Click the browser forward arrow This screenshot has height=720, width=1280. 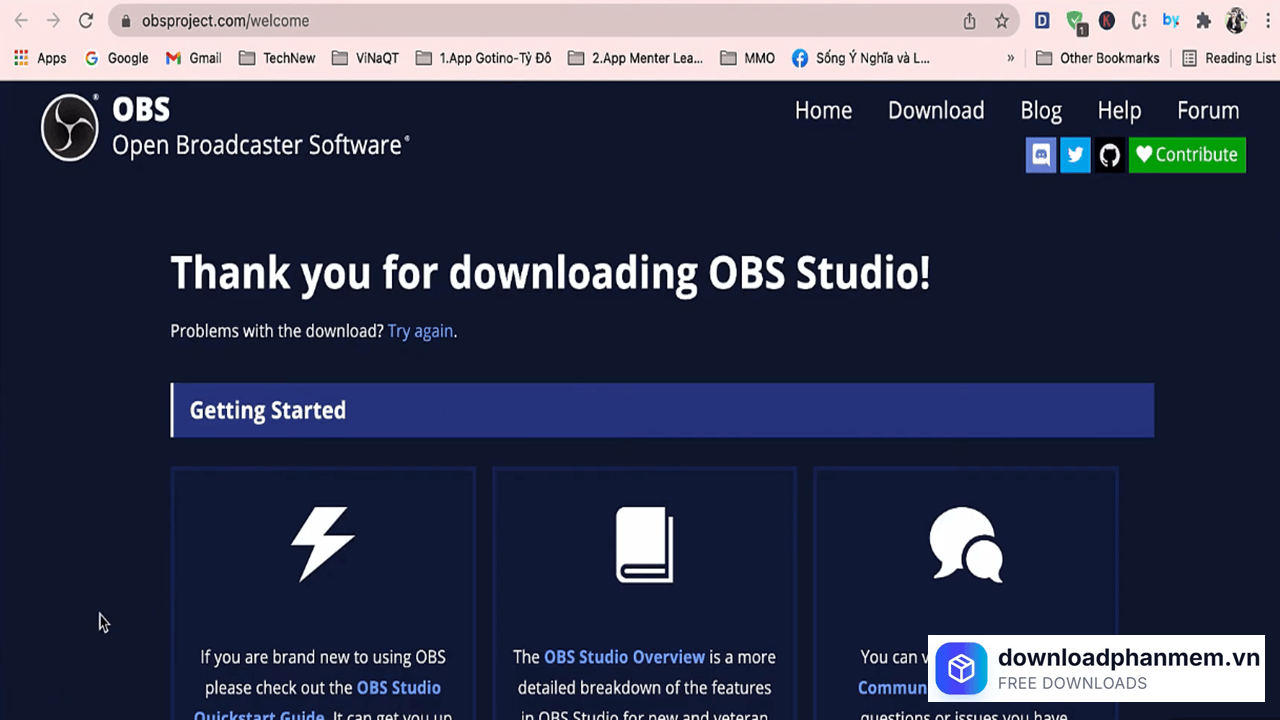[53, 20]
